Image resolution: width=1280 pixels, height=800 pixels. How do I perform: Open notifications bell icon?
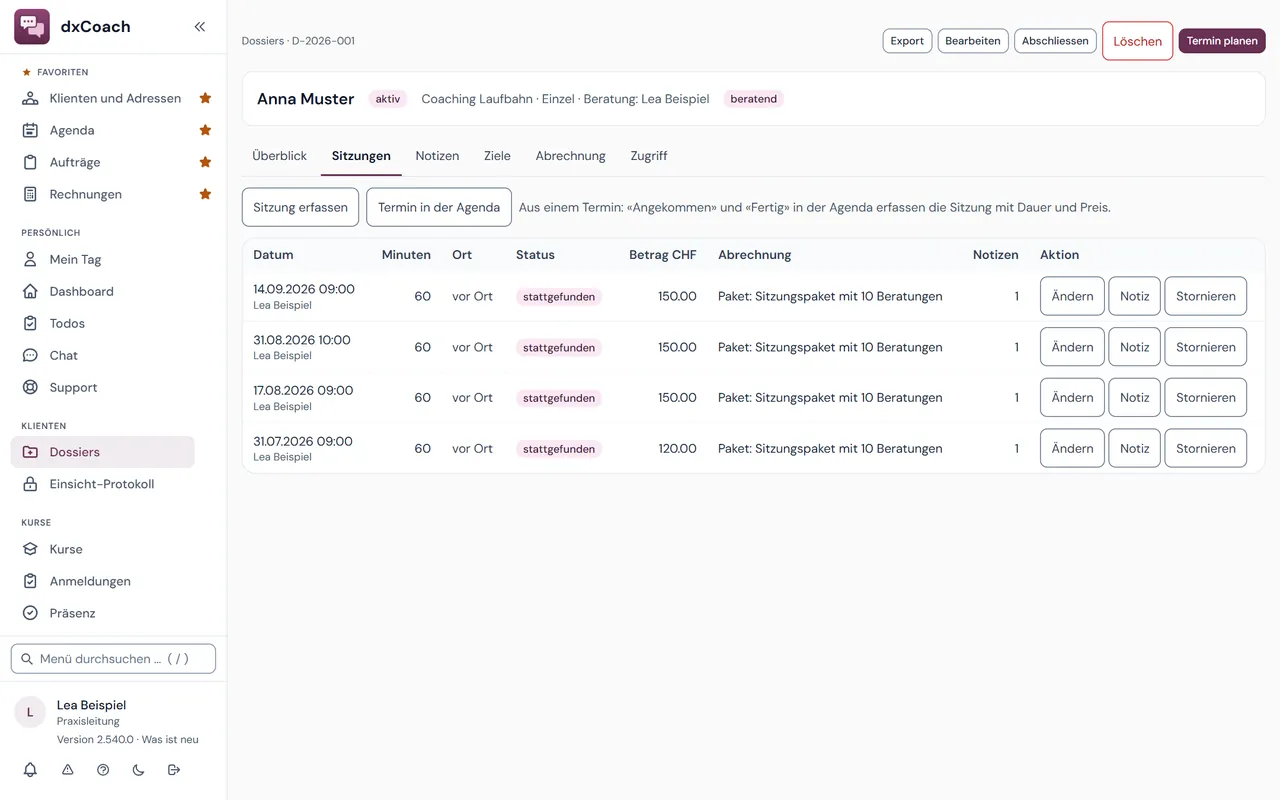(x=30, y=770)
